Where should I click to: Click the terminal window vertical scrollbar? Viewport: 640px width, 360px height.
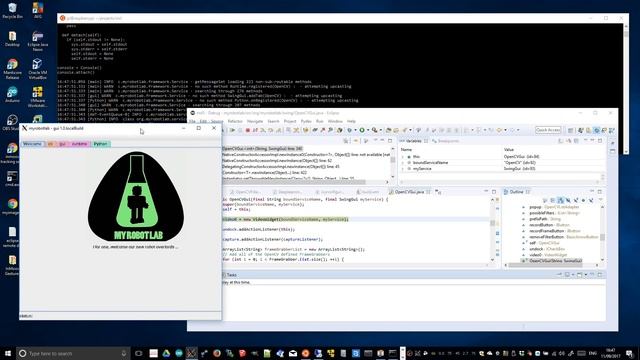pos(626,88)
